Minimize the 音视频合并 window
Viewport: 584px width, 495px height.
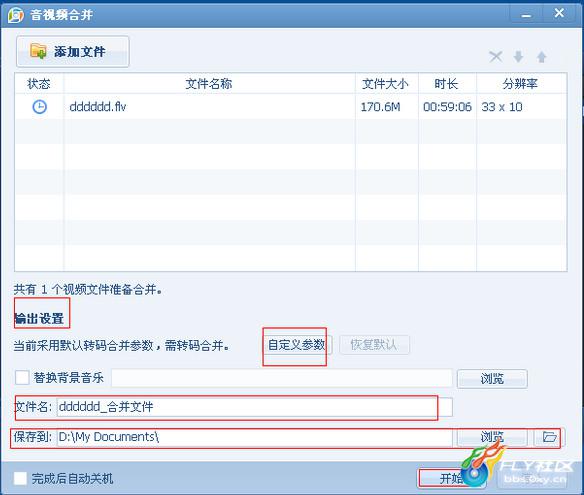(x=526, y=15)
